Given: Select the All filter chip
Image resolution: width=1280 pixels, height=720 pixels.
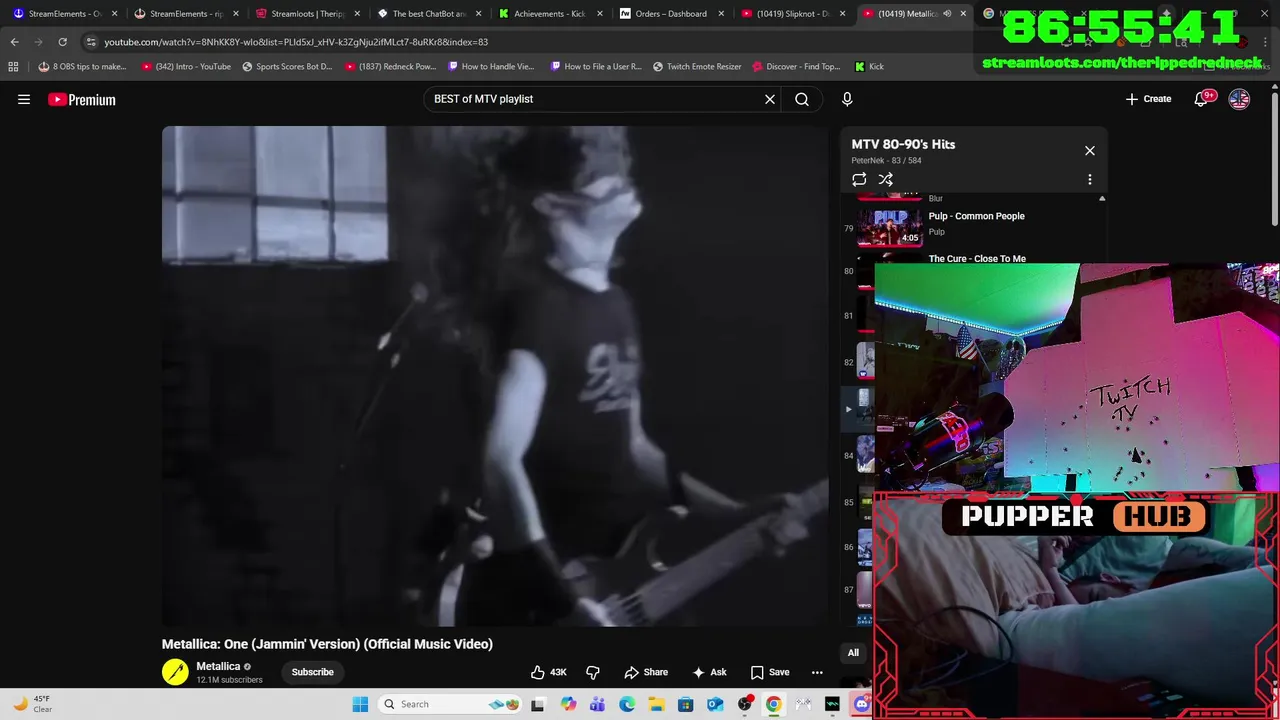Looking at the screenshot, I should pyautogui.click(x=853, y=653).
